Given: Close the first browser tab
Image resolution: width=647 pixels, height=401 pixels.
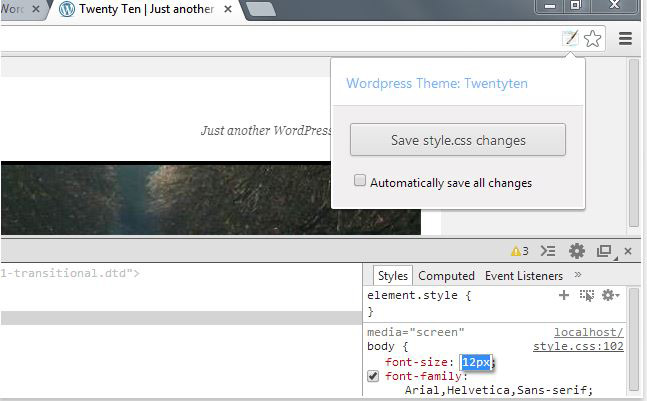Looking at the screenshot, I should coord(36,9).
